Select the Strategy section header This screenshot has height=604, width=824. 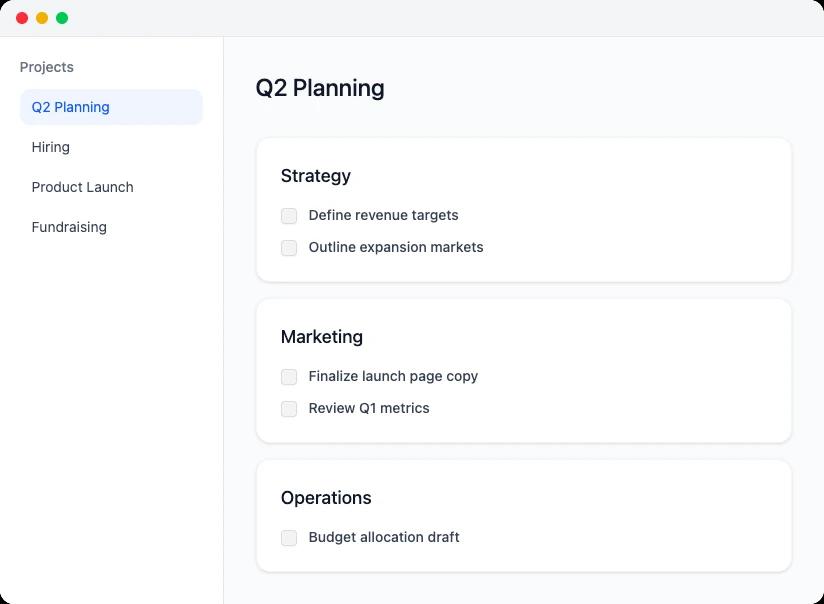pos(315,176)
